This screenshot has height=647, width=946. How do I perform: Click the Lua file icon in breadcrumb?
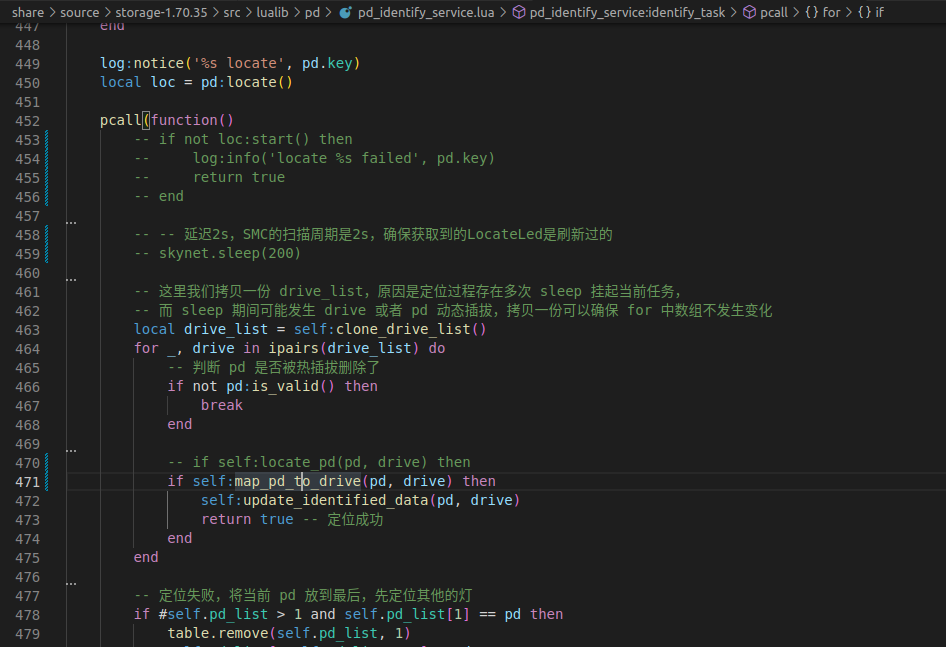pos(345,13)
